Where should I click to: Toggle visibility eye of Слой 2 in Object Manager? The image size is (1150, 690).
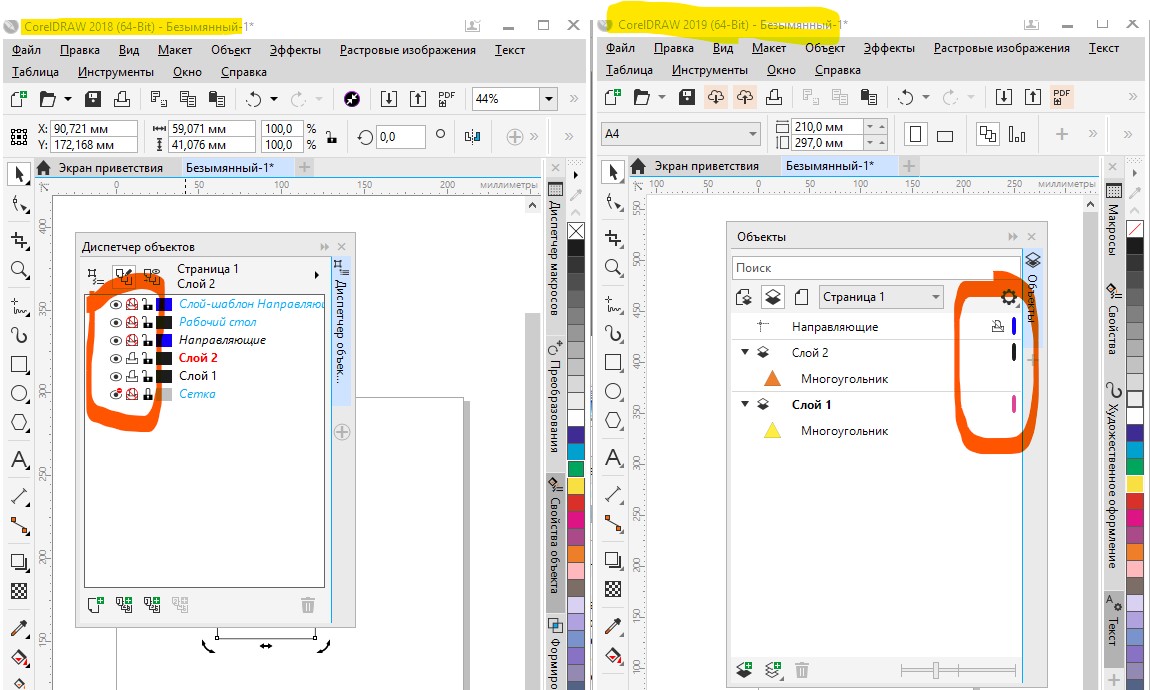(x=116, y=359)
